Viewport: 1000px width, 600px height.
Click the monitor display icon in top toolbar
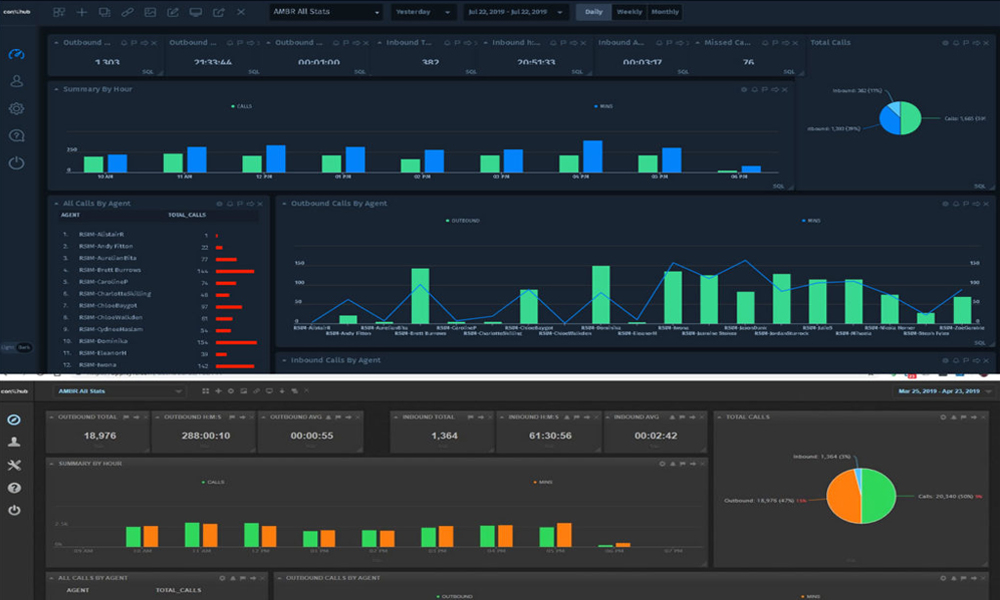pos(196,12)
